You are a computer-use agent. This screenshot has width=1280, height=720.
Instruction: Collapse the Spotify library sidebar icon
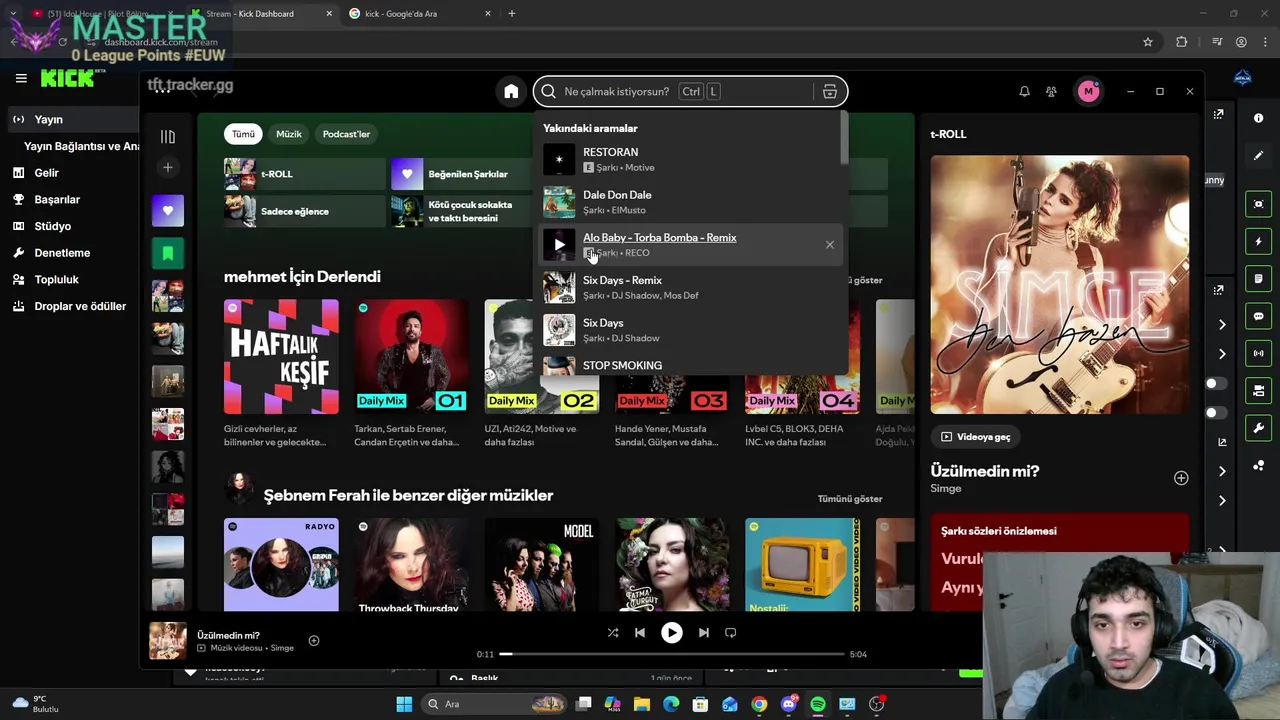pos(168,136)
